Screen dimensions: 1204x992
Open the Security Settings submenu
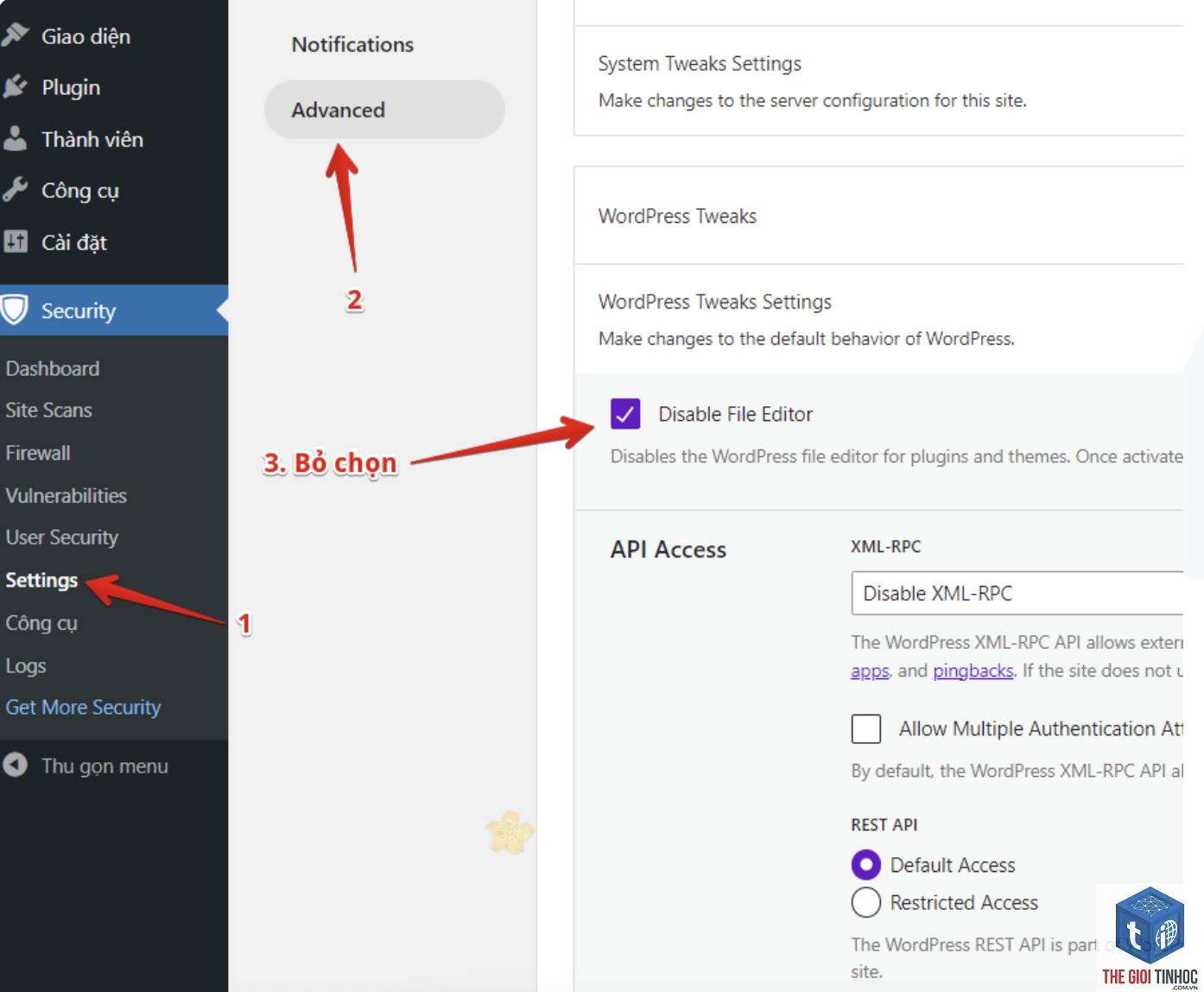[x=41, y=580]
